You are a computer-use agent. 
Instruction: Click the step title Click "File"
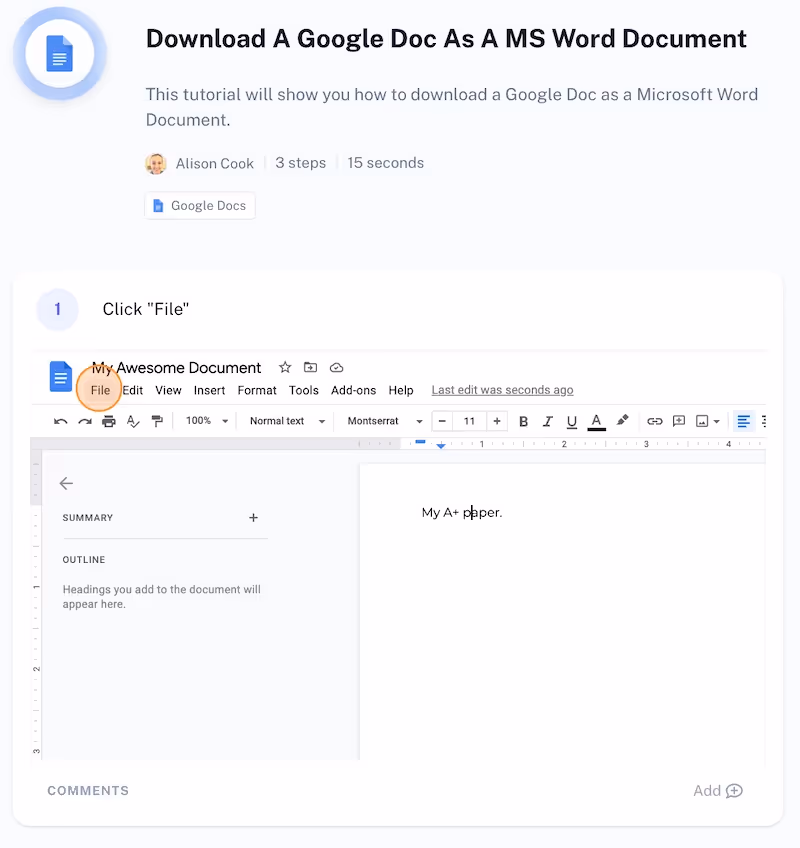tap(146, 309)
